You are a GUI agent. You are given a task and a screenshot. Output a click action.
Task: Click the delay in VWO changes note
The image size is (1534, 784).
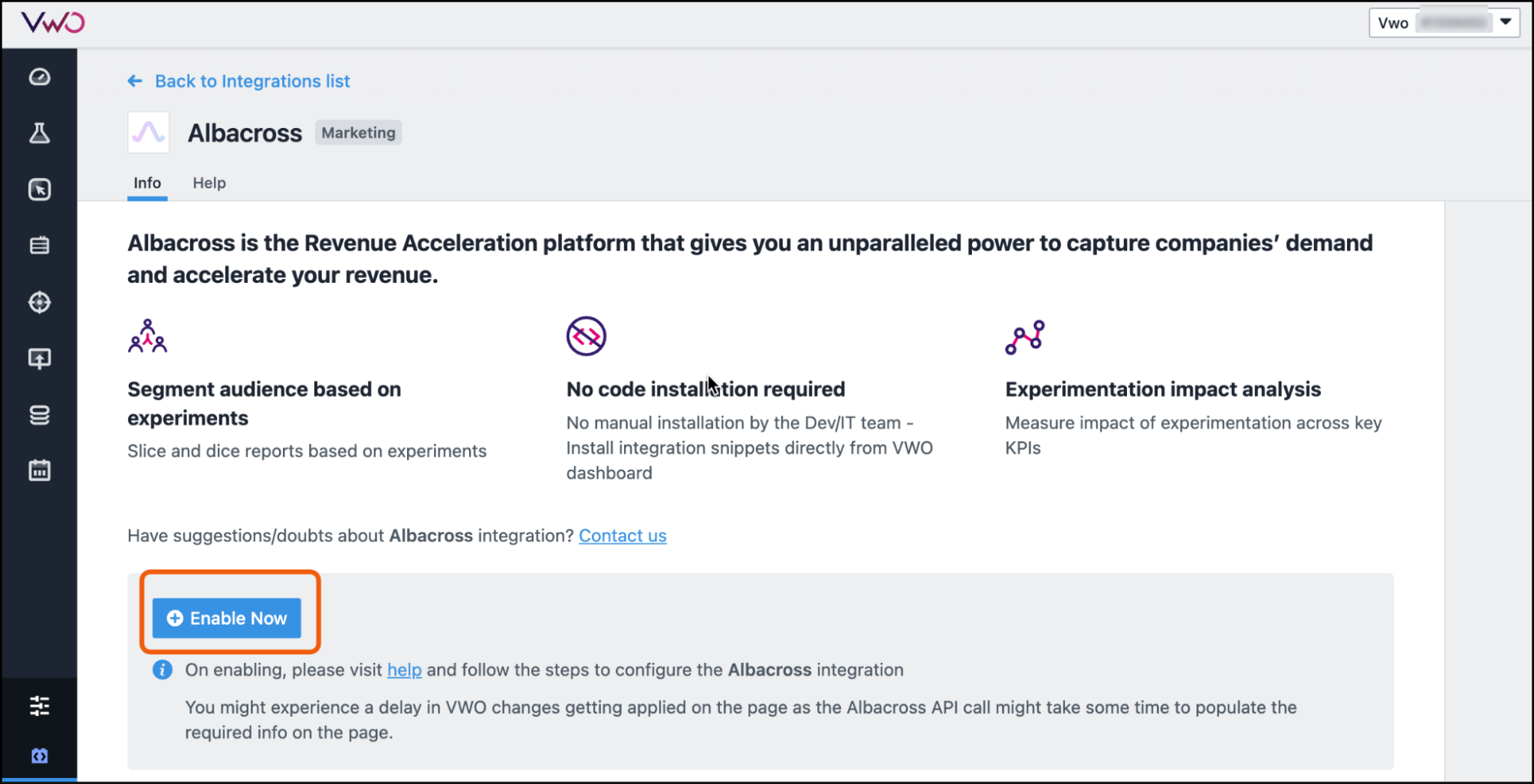coord(741,720)
